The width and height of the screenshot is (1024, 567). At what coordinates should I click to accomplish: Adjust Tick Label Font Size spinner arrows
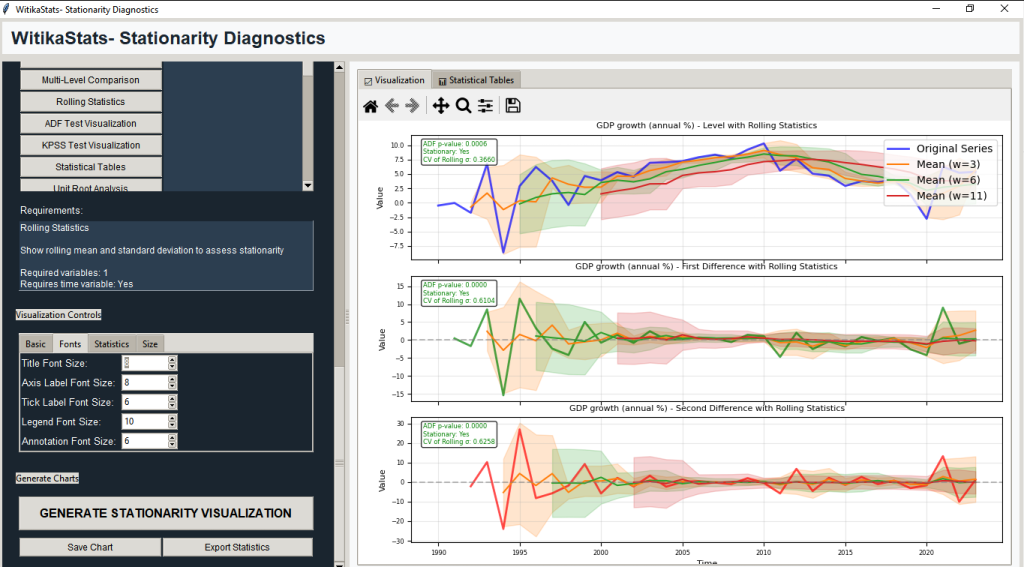[x=172, y=402]
